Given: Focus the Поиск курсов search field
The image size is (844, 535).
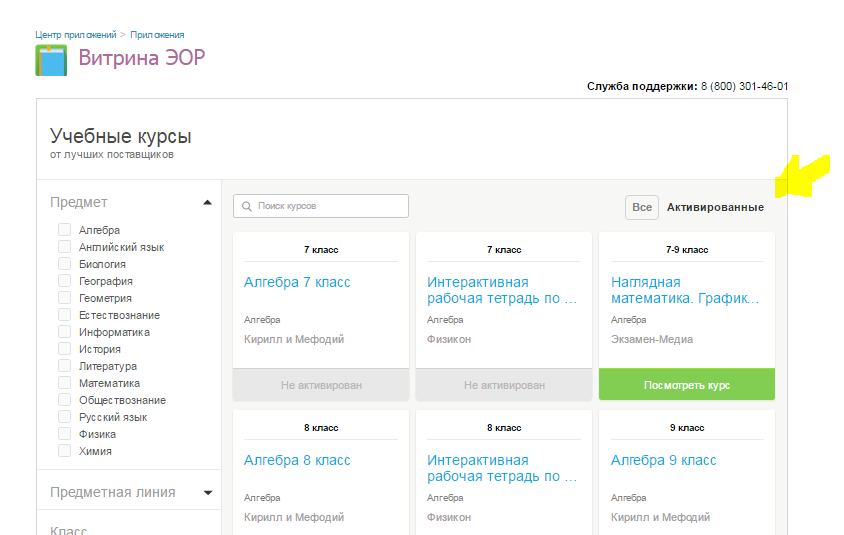Looking at the screenshot, I should [321, 206].
